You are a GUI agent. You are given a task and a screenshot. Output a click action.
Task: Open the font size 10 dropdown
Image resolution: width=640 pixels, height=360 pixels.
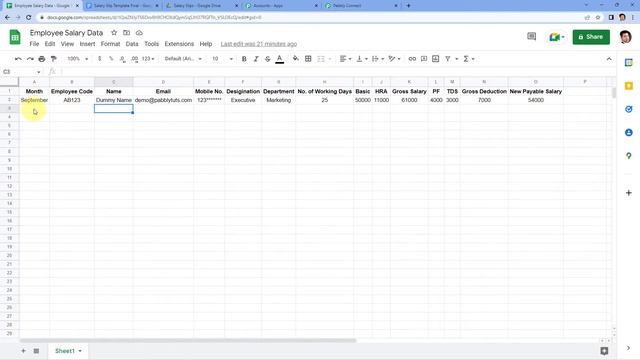pyautogui.click(x=222, y=59)
